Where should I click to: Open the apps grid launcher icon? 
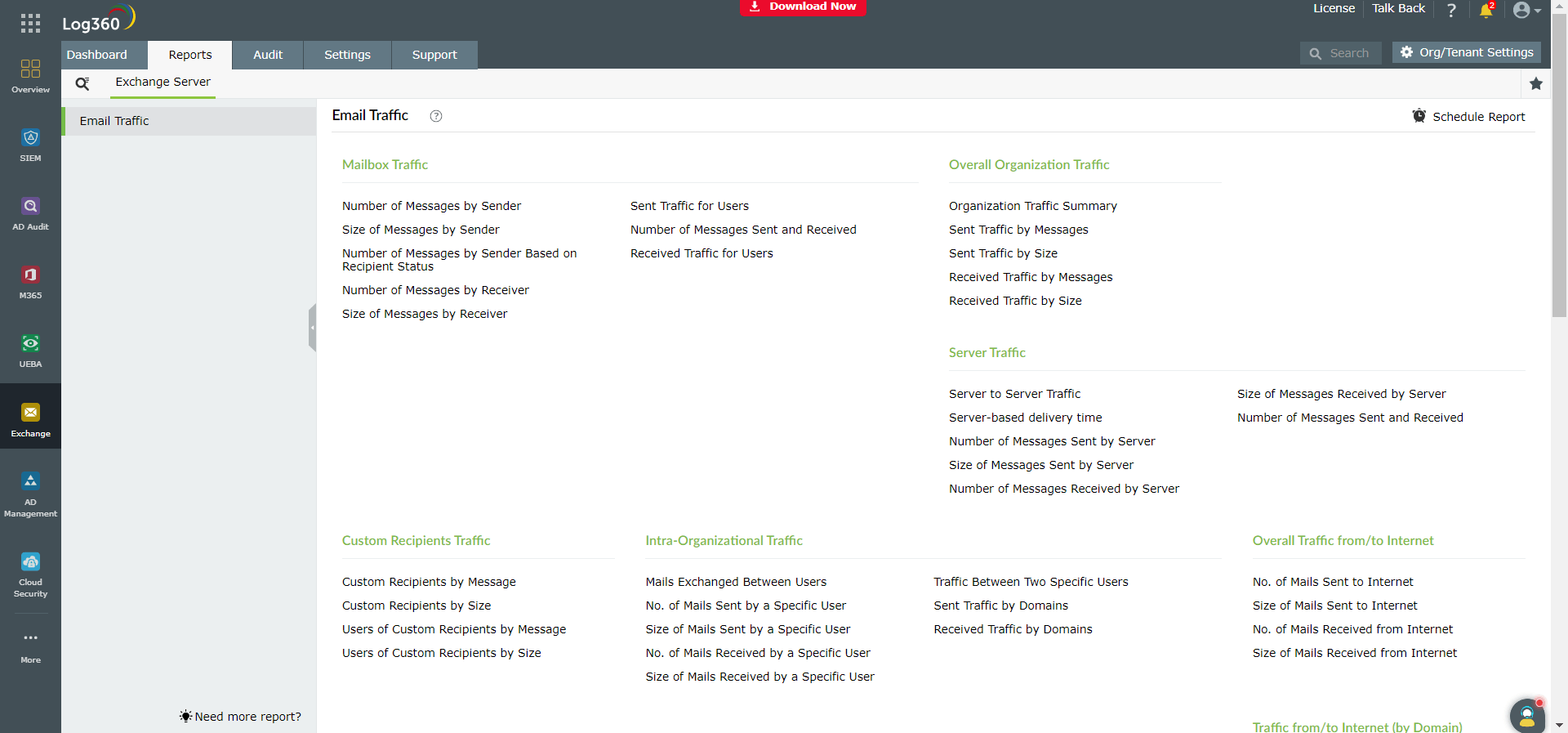pyautogui.click(x=30, y=23)
